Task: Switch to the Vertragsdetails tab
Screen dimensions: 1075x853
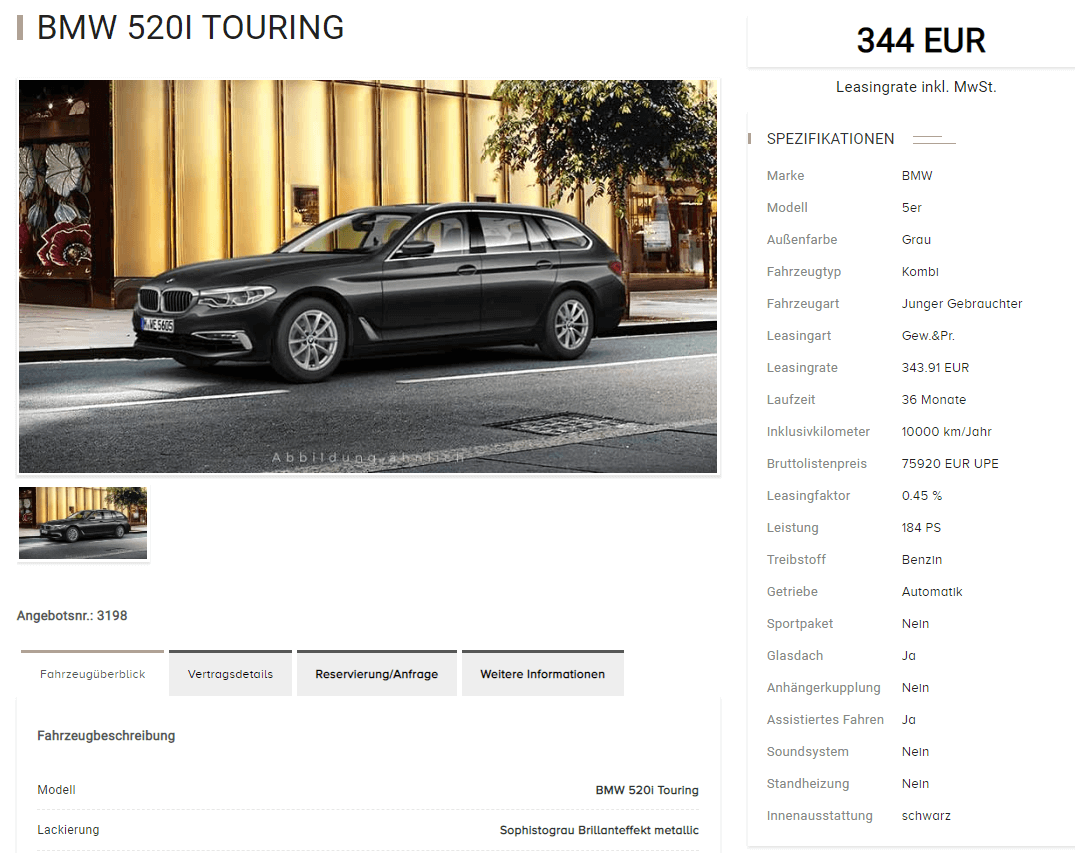Action: (x=230, y=673)
